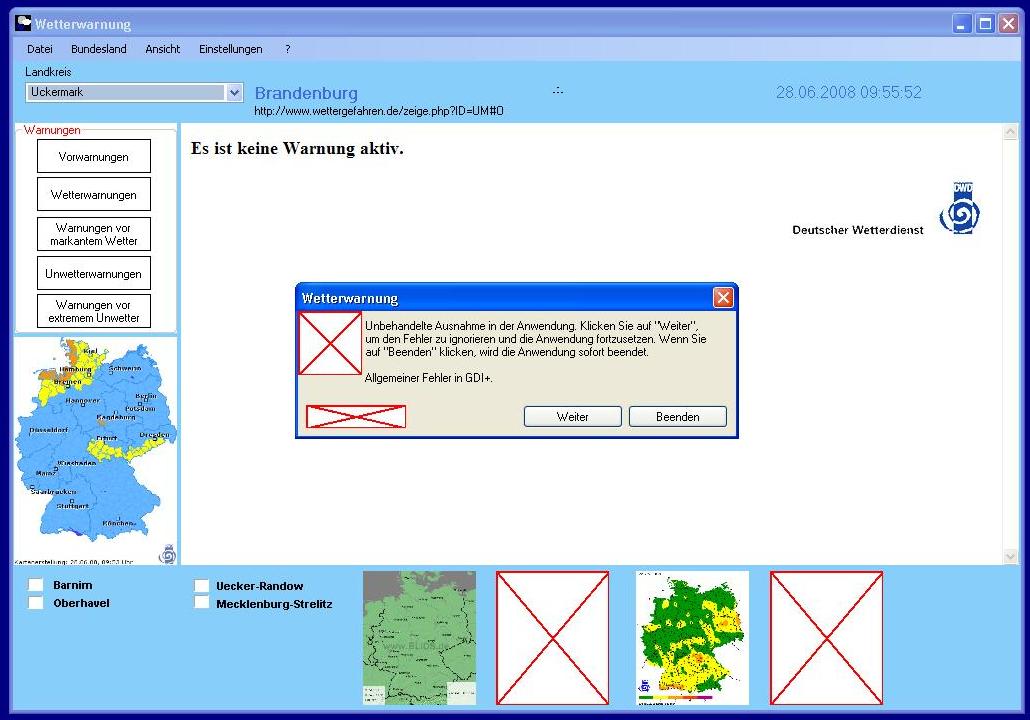Enable the Barnim checkbox
Viewport: 1030px width, 720px height.
pyautogui.click(x=36, y=585)
